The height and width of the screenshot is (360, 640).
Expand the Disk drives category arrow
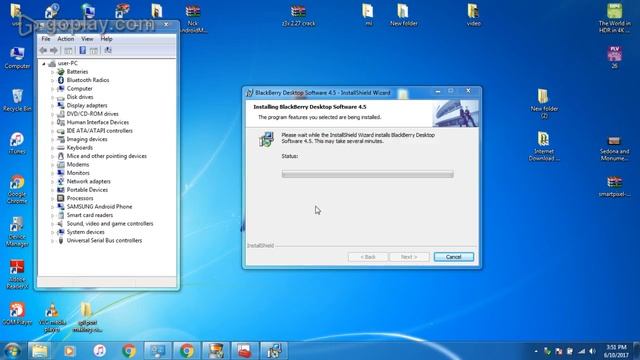(x=52, y=97)
